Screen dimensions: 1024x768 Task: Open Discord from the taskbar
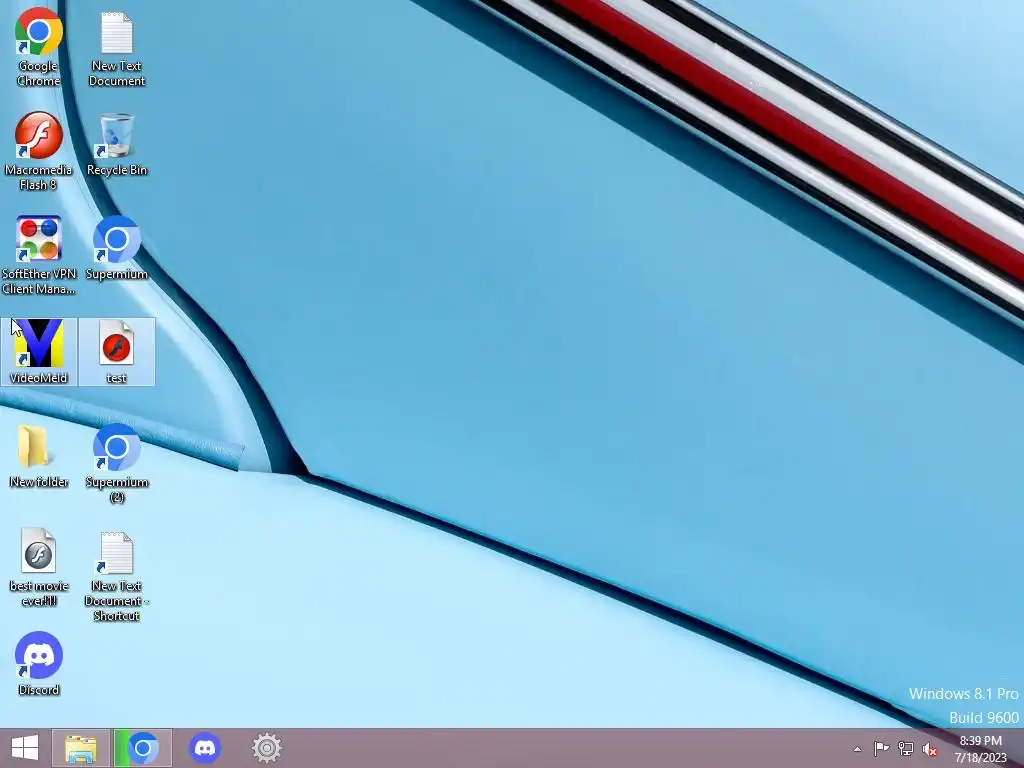pos(204,748)
